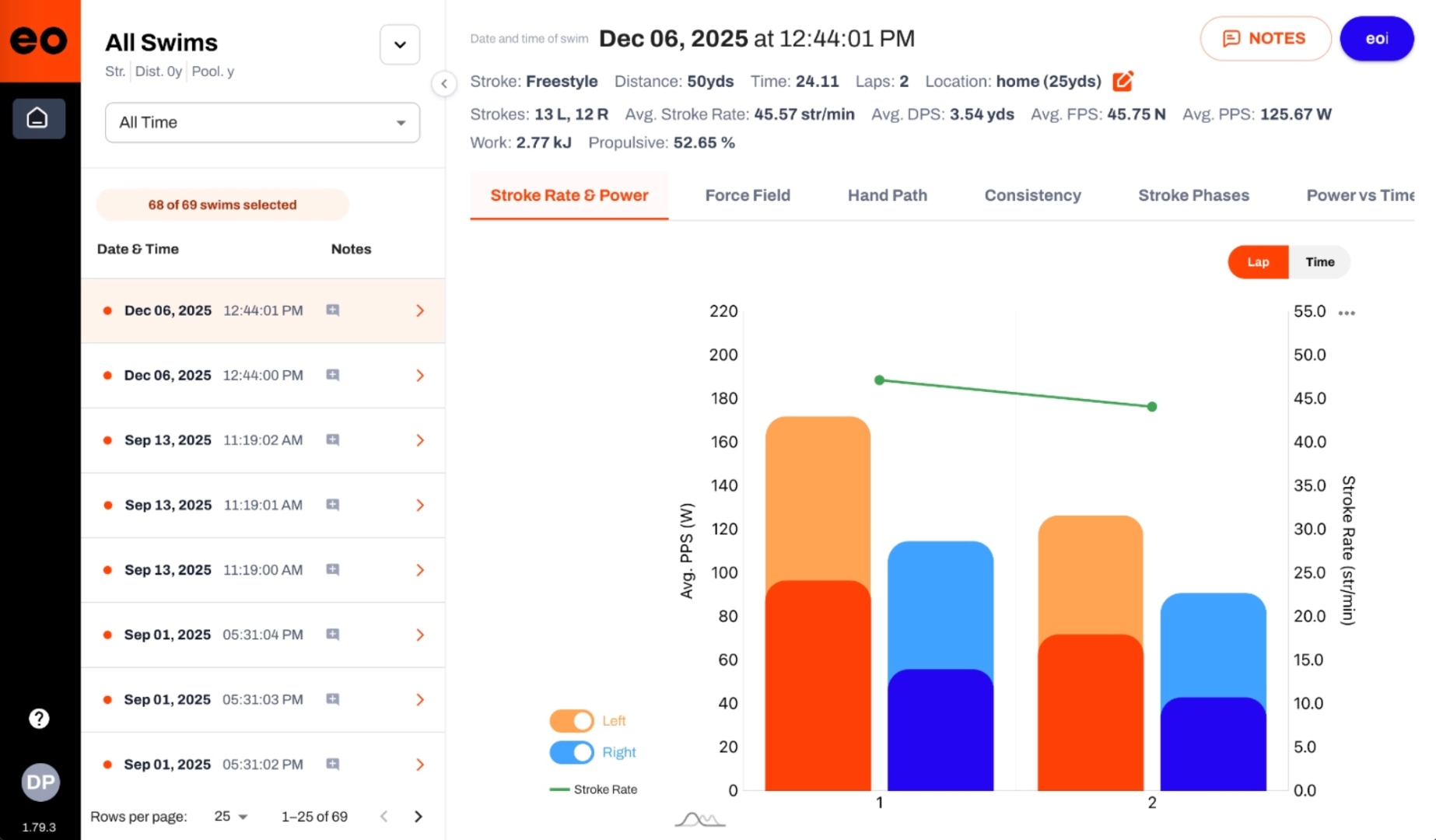Click 68 of 69 swims selected badge
Viewport: 1436px width, 840px height.
coord(222,205)
